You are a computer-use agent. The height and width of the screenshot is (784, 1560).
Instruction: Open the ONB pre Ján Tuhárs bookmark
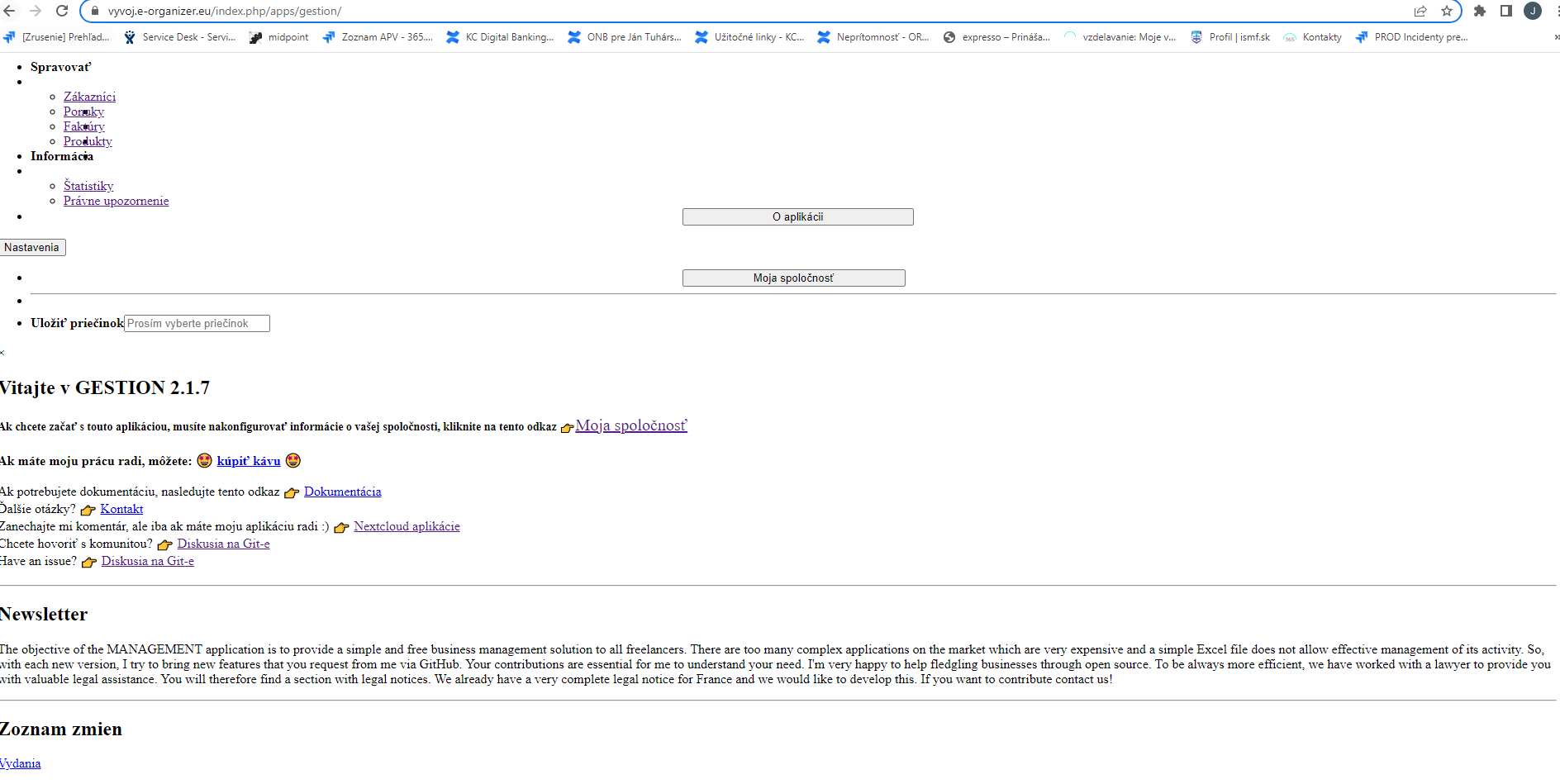click(x=625, y=37)
